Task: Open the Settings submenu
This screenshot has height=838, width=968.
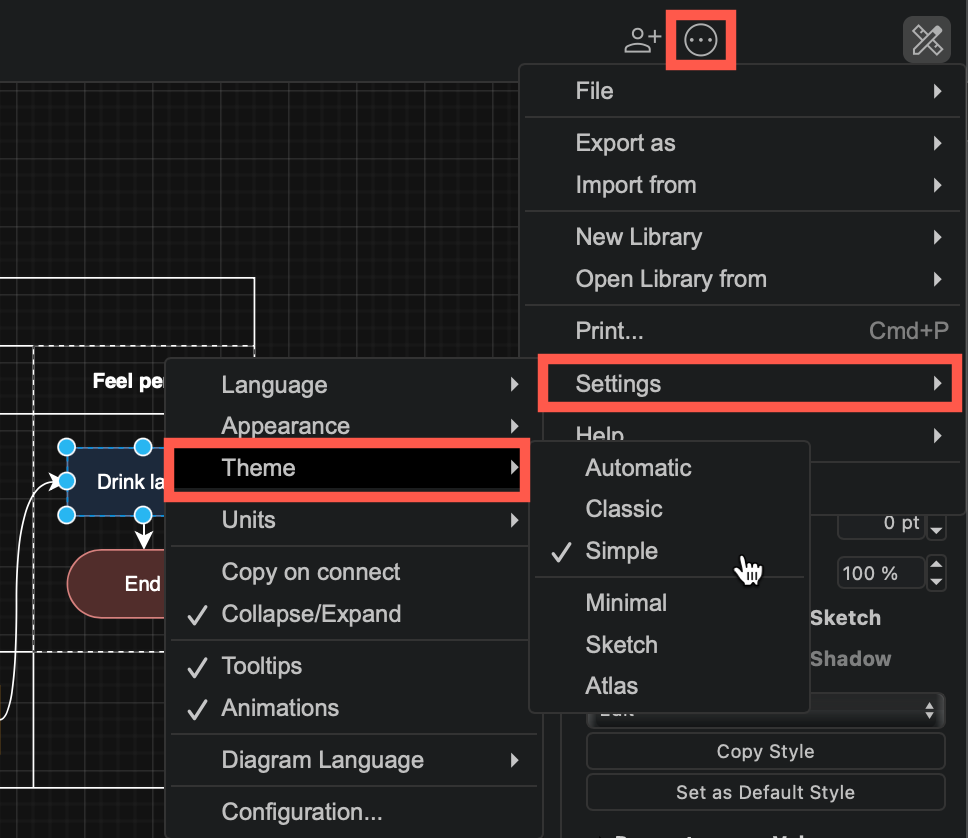Action: tap(617, 383)
